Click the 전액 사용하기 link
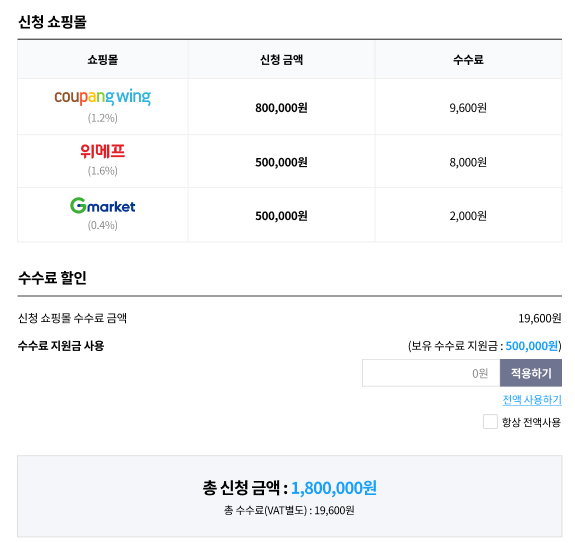575x543 pixels. [x=532, y=400]
